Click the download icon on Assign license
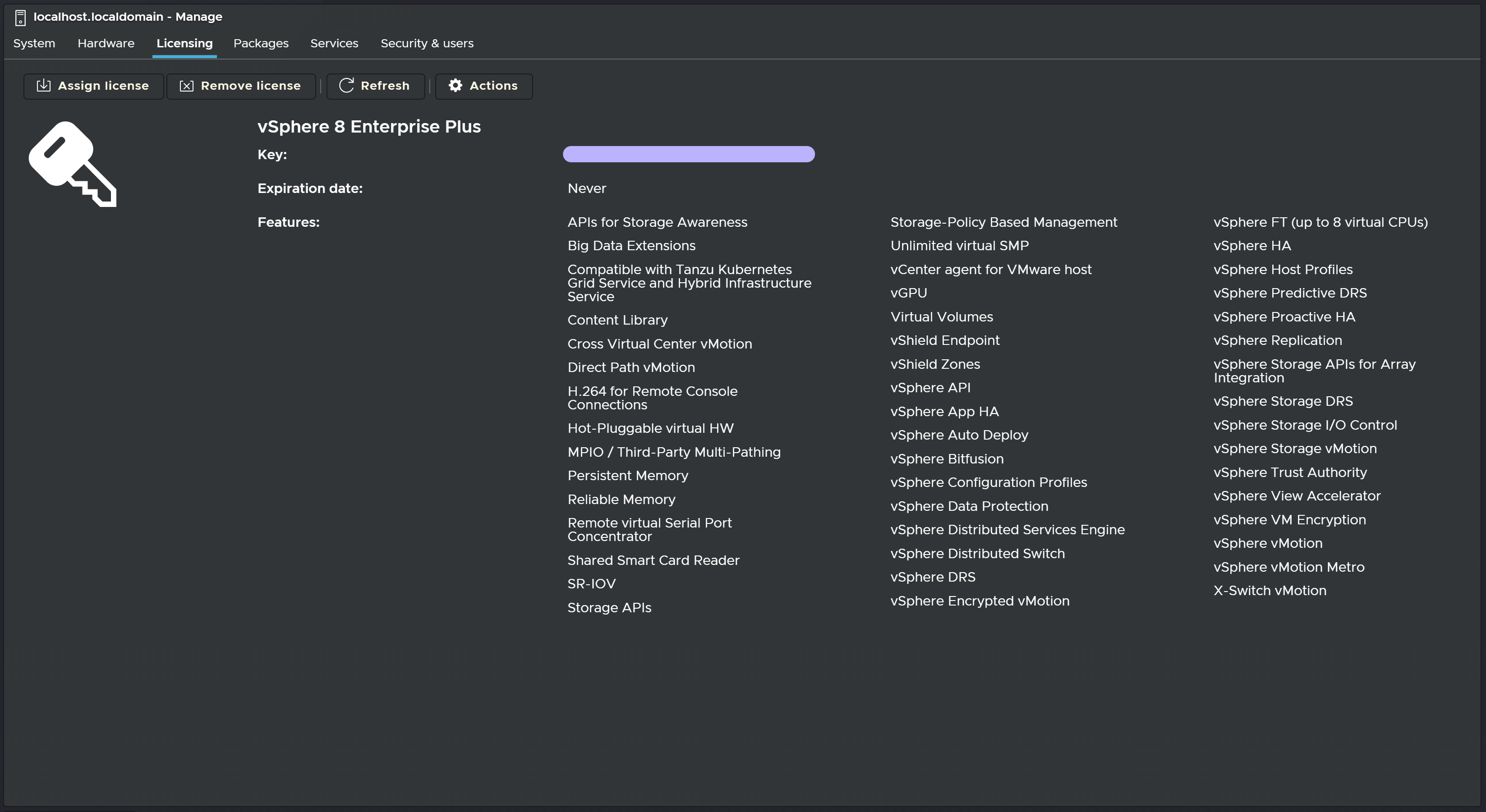Image resolution: width=1486 pixels, height=812 pixels. pos(43,85)
